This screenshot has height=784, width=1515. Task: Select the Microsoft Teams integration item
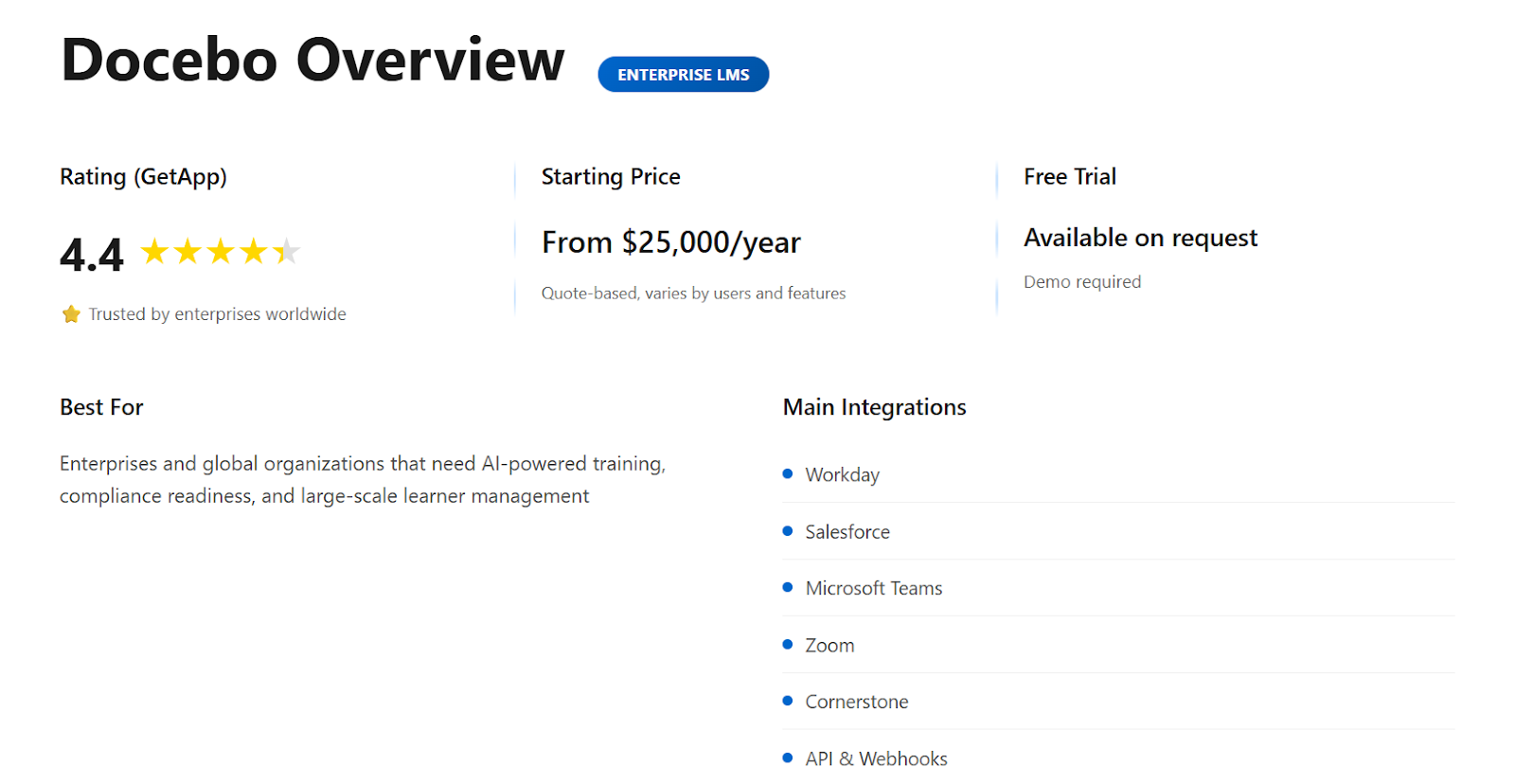tap(1118, 588)
